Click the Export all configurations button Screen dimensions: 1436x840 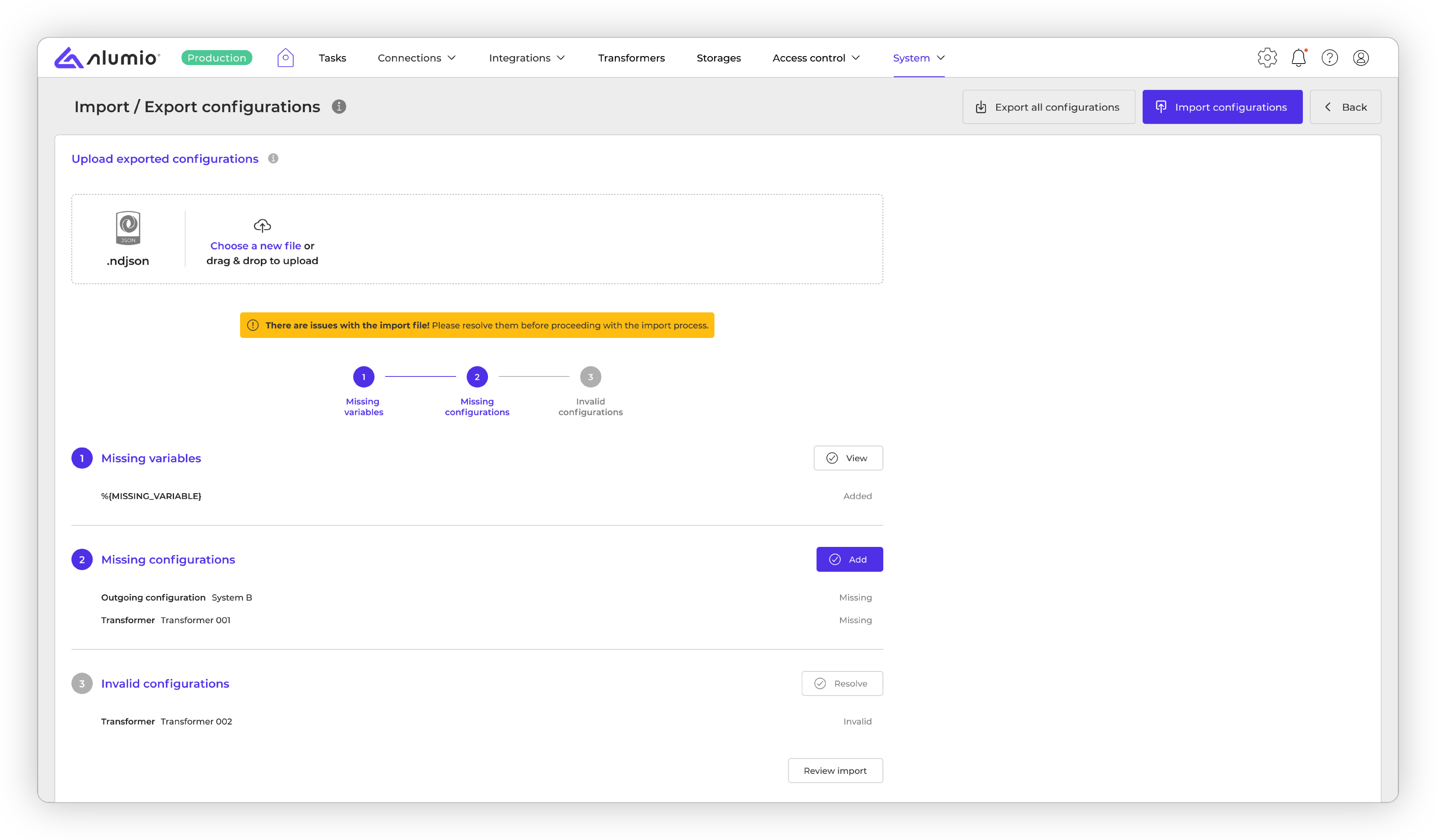coord(1048,107)
